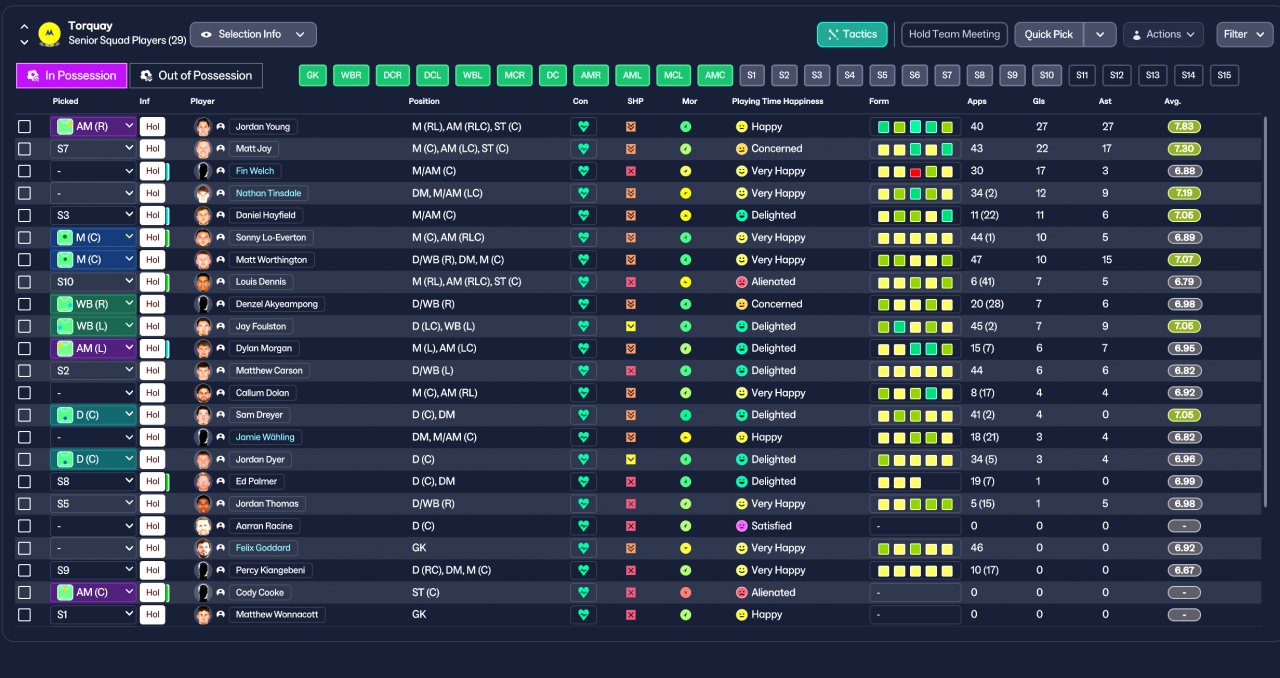Click Cody Cooke's red morale icon
Screen dimensions: 1280x678
tap(685, 592)
